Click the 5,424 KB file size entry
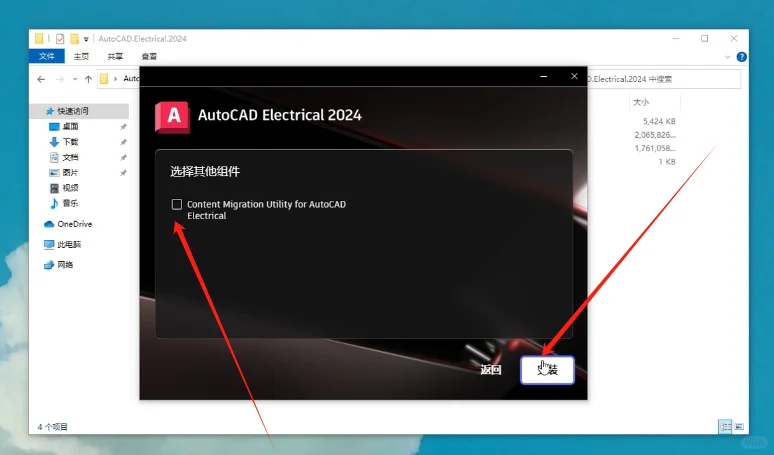This screenshot has width=774, height=455. 659,121
